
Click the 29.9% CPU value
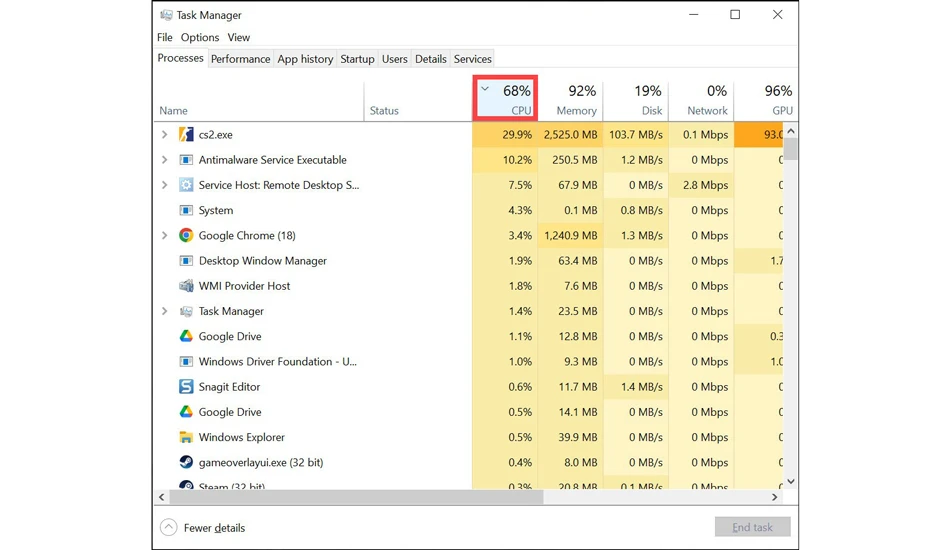click(517, 134)
